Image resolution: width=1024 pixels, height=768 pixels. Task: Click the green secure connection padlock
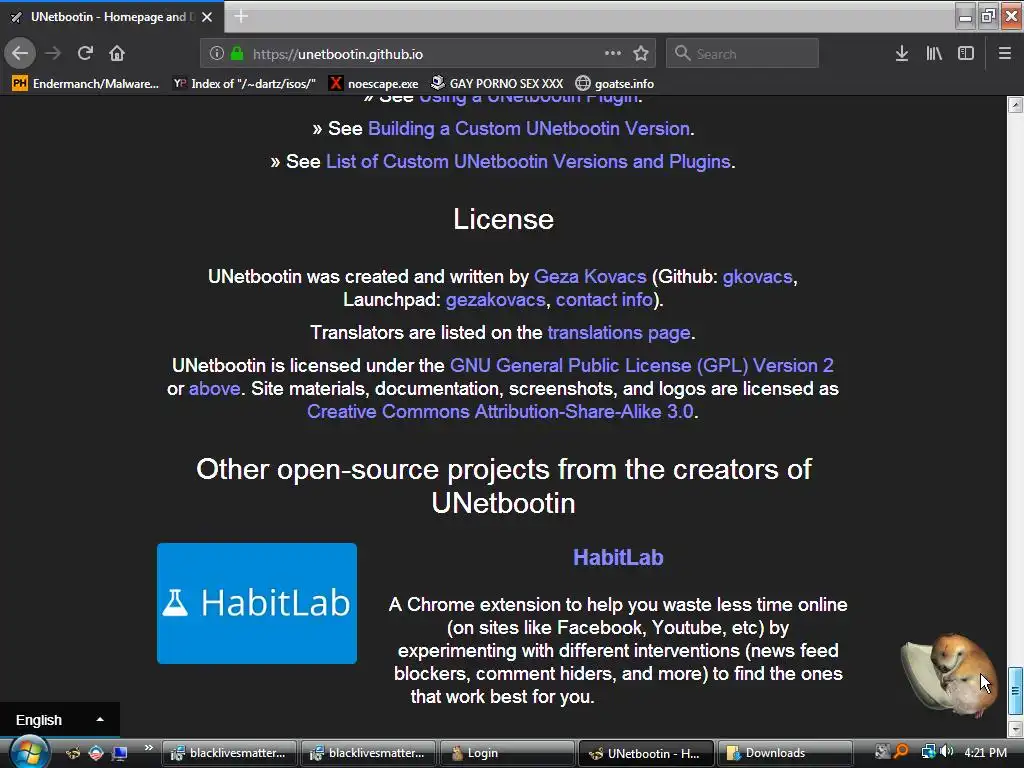coord(237,54)
